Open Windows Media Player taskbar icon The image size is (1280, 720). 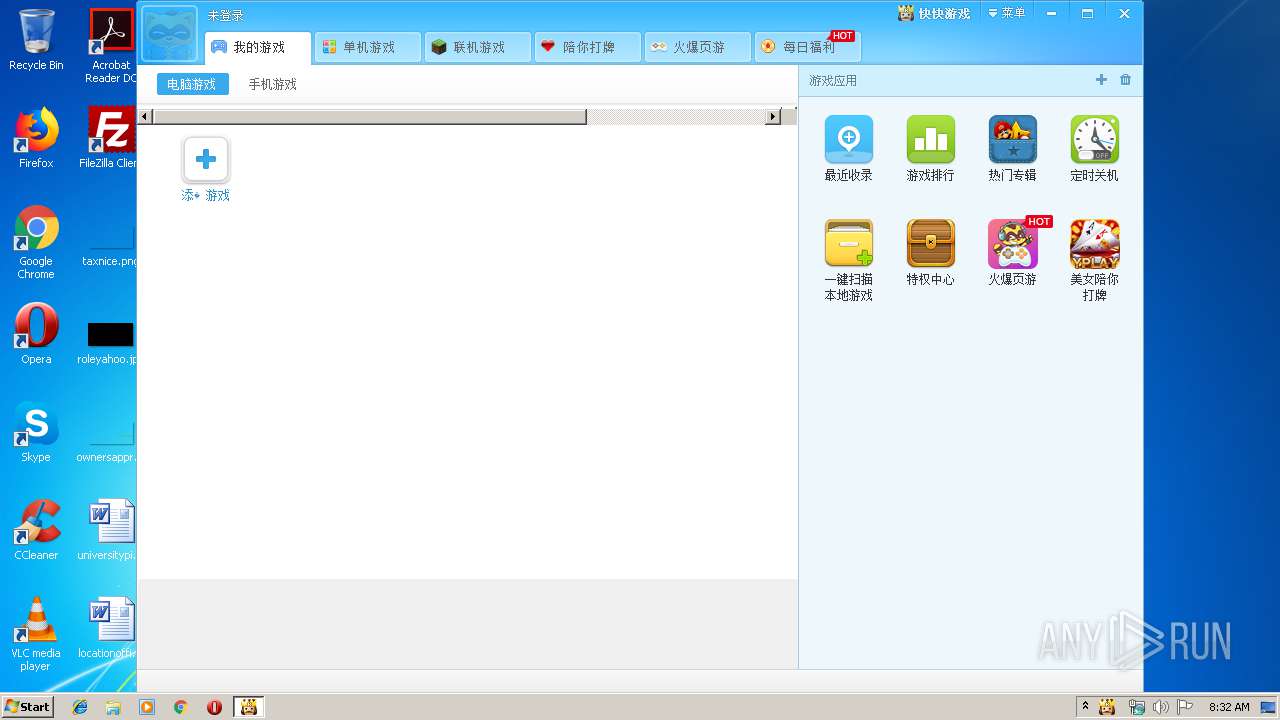(147, 707)
